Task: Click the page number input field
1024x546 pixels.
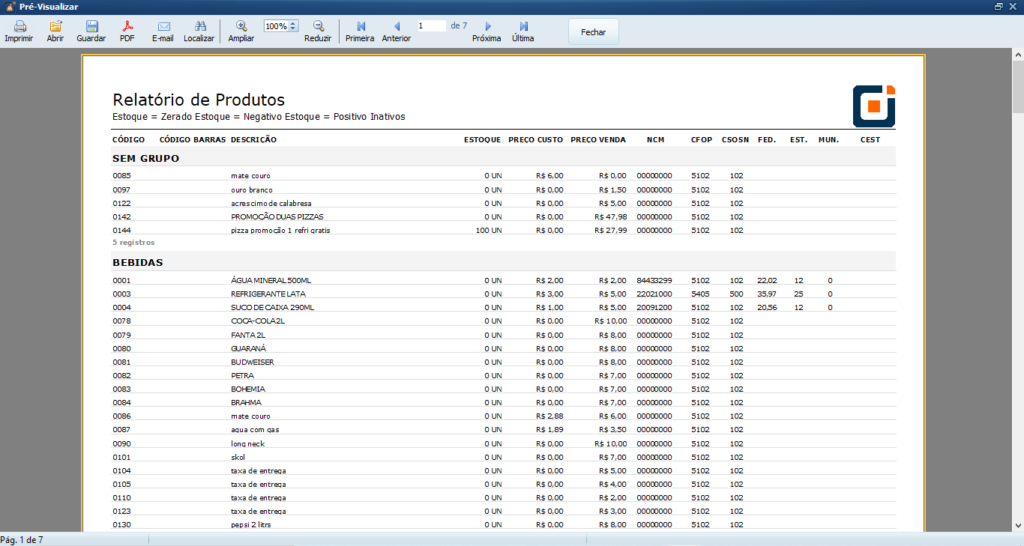Action: click(430, 26)
